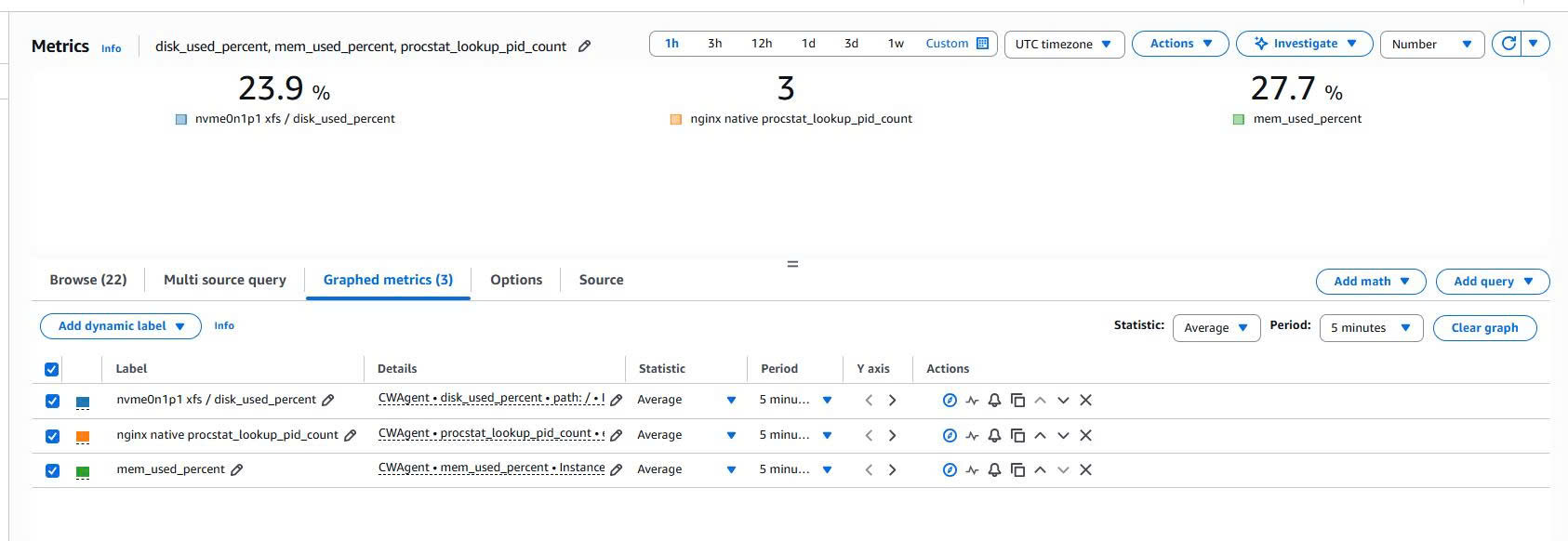1568x541 pixels.
Task: Select the 3h time range
Action: coord(714,44)
